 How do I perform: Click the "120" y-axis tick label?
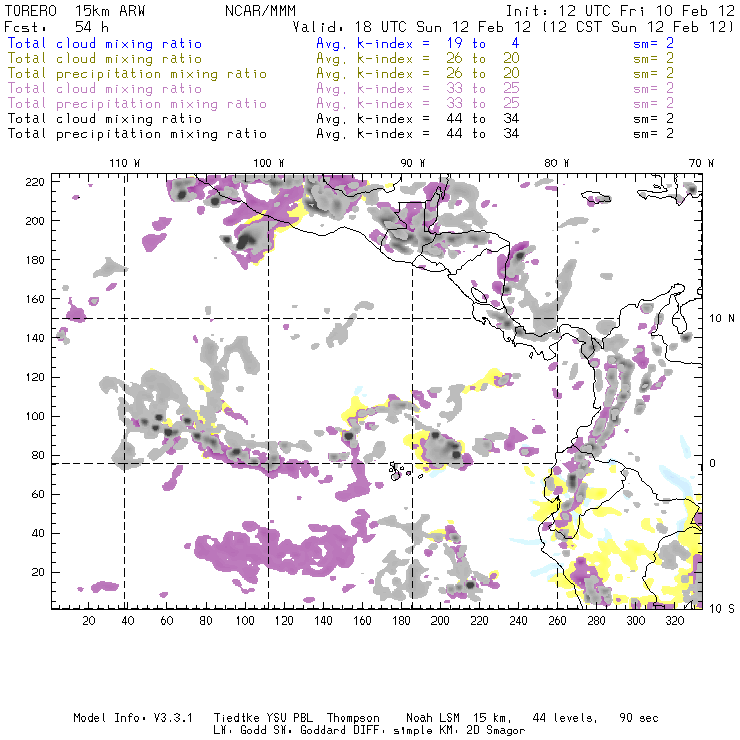point(35,377)
